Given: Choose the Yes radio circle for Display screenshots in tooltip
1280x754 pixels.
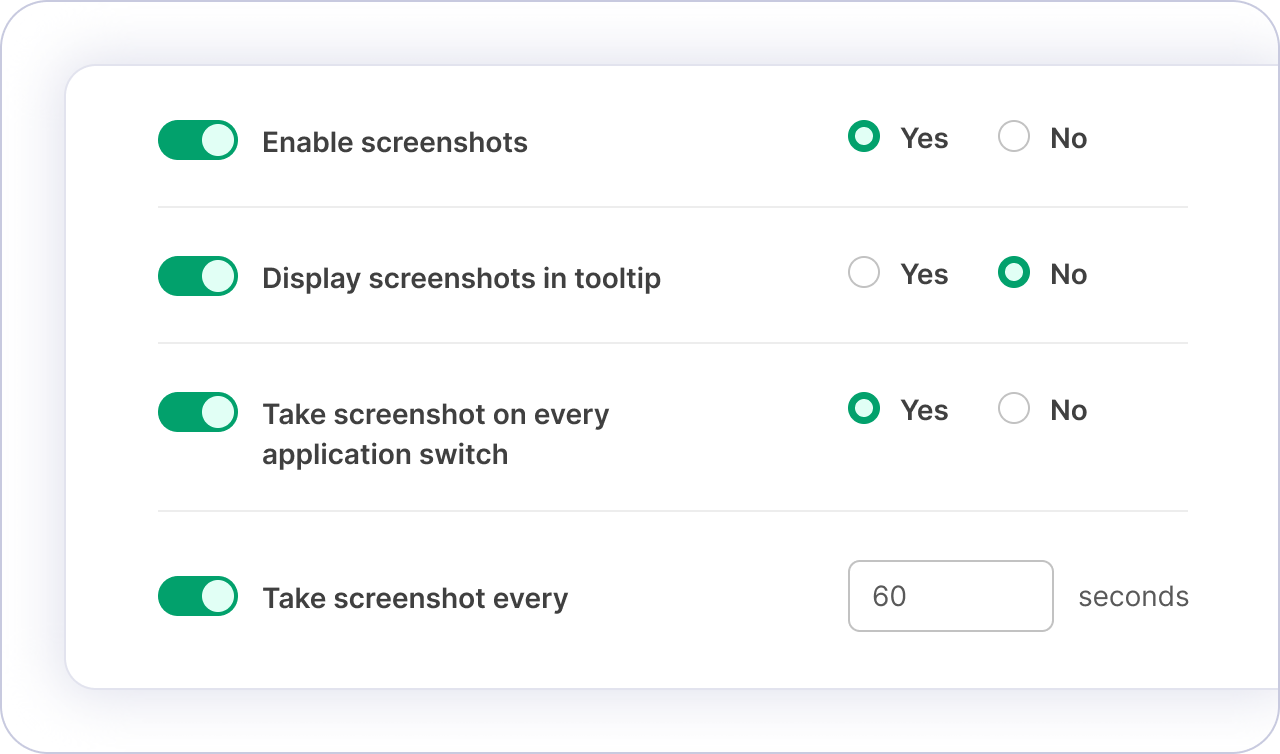Looking at the screenshot, I should click(x=864, y=273).
